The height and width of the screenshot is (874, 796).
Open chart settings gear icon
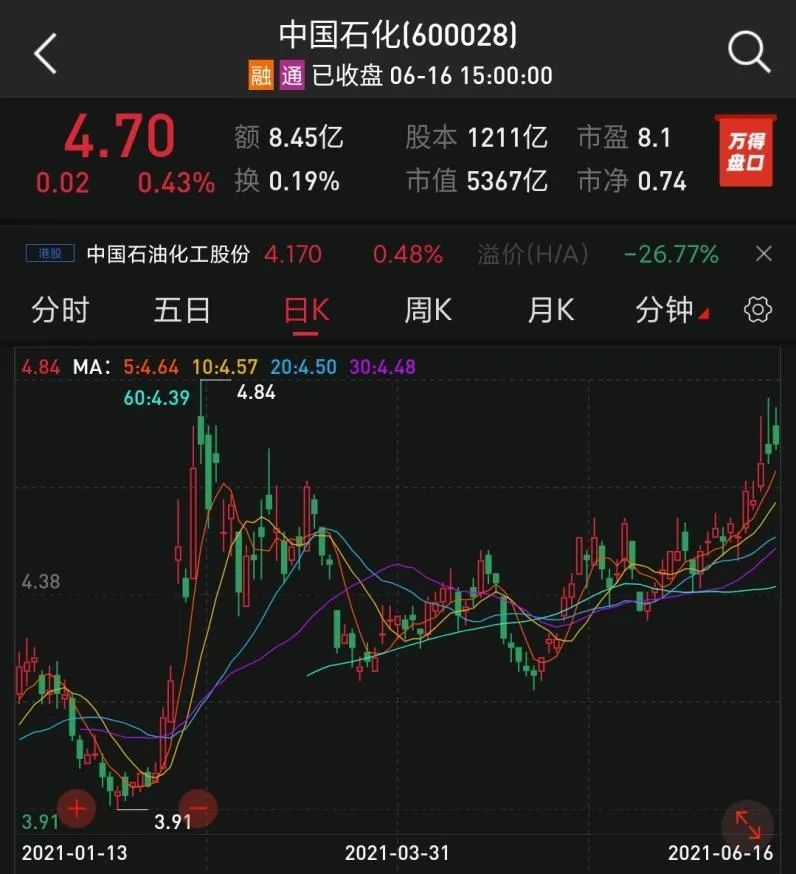[x=758, y=309]
